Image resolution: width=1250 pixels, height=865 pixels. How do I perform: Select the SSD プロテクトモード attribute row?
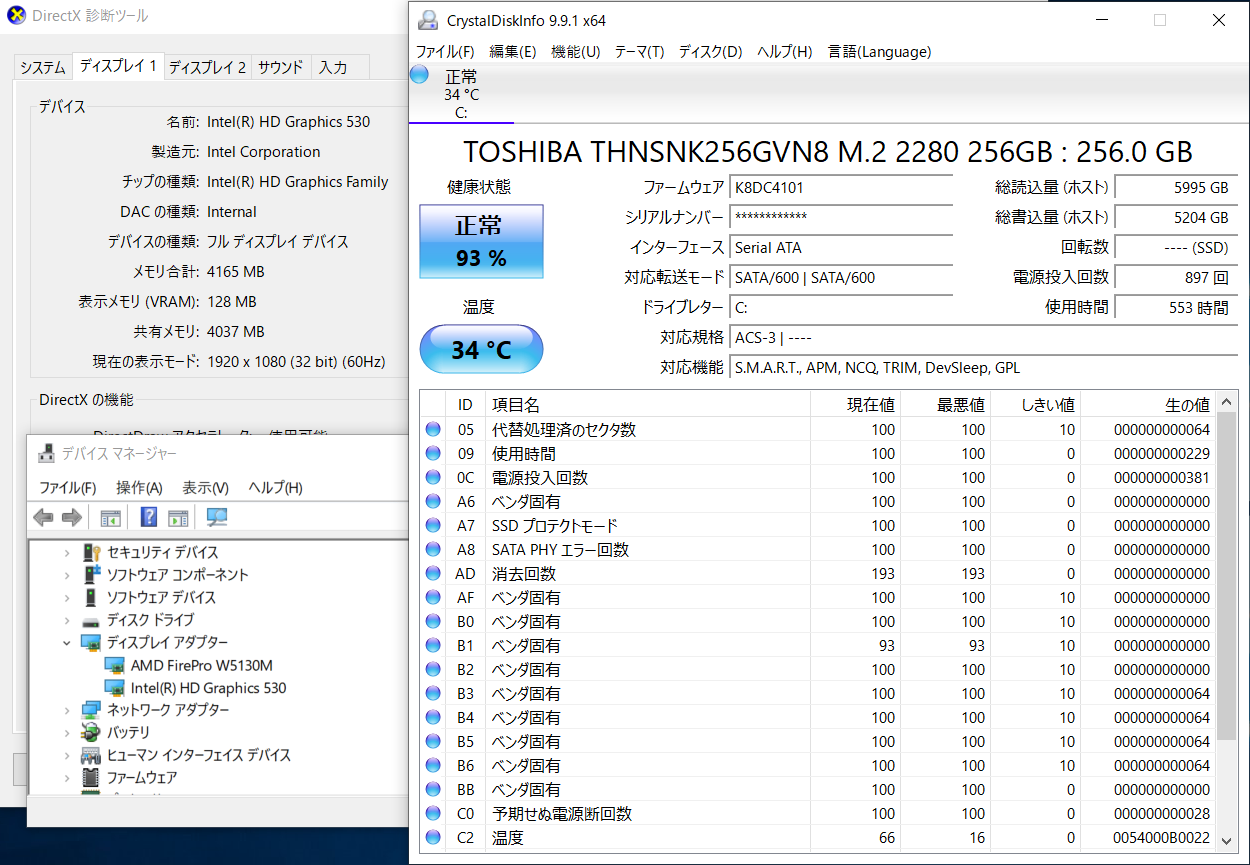click(820, 526)
